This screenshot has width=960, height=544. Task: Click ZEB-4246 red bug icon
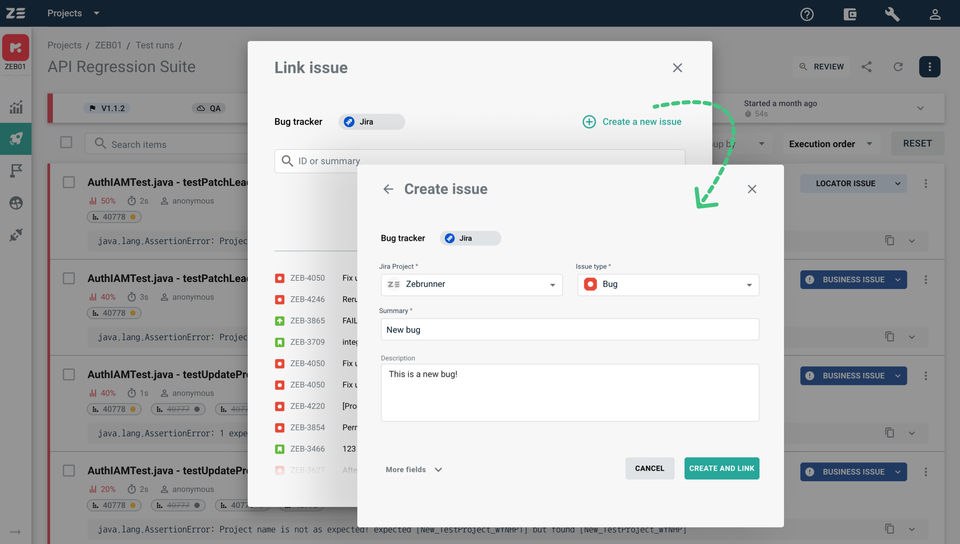coord(279,299)
